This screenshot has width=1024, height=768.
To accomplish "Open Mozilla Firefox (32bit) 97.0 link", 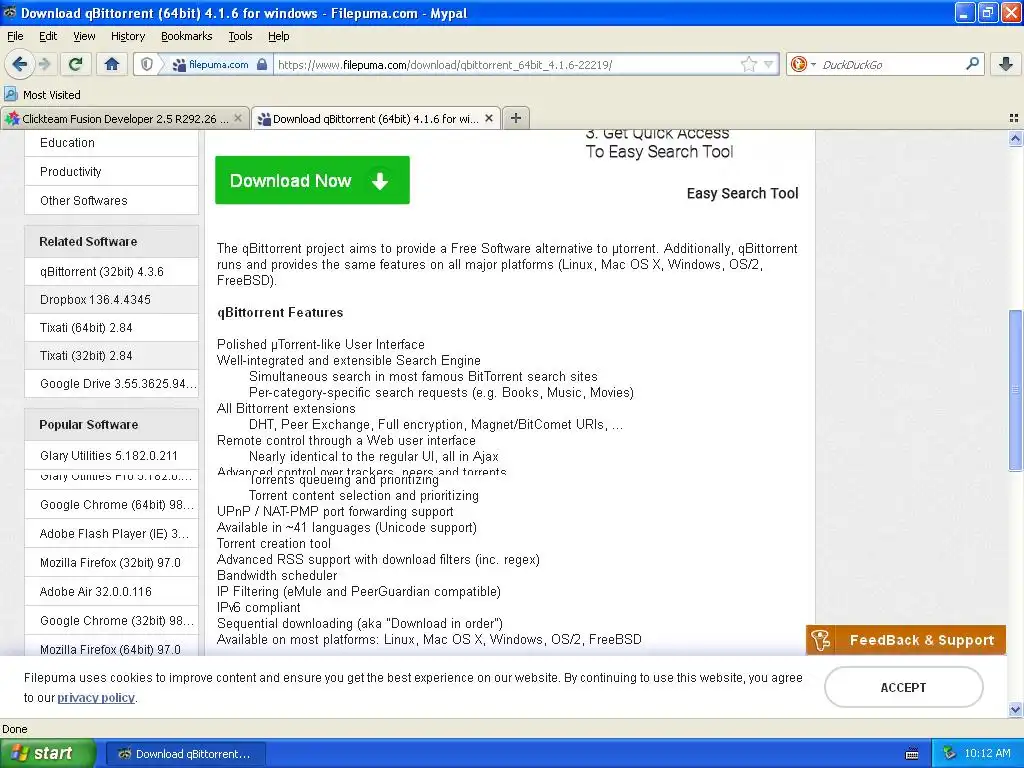I will point(111,562).
